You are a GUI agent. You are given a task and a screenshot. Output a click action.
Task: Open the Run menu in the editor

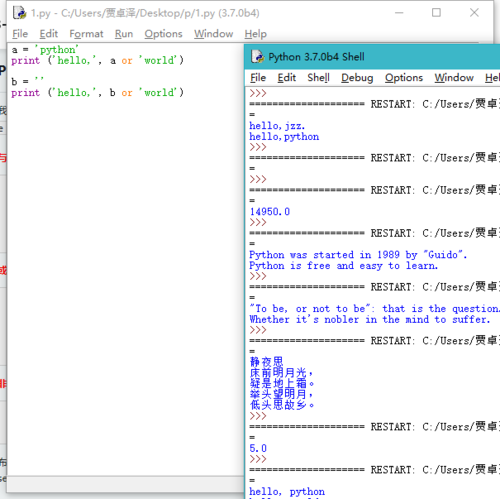tap(124, 34)
